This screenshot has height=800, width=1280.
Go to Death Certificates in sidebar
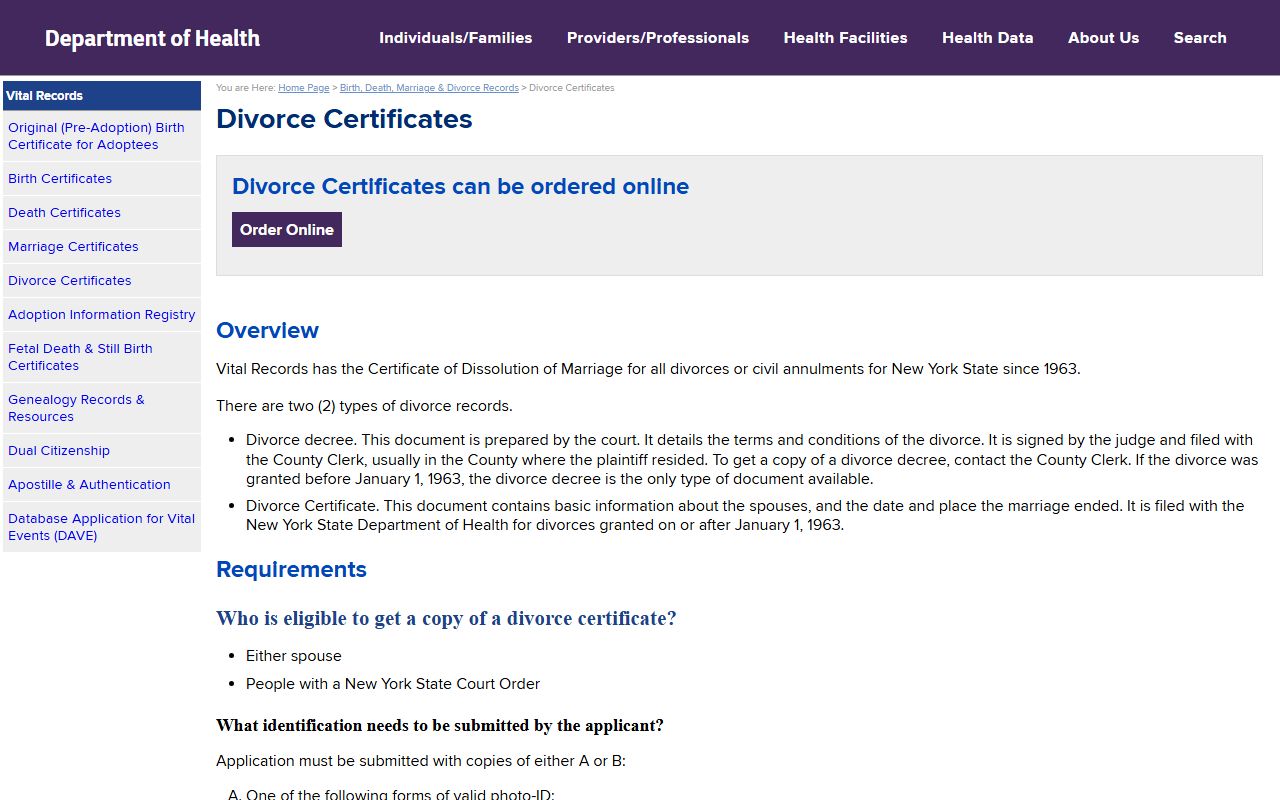click(x=102, y=213)
